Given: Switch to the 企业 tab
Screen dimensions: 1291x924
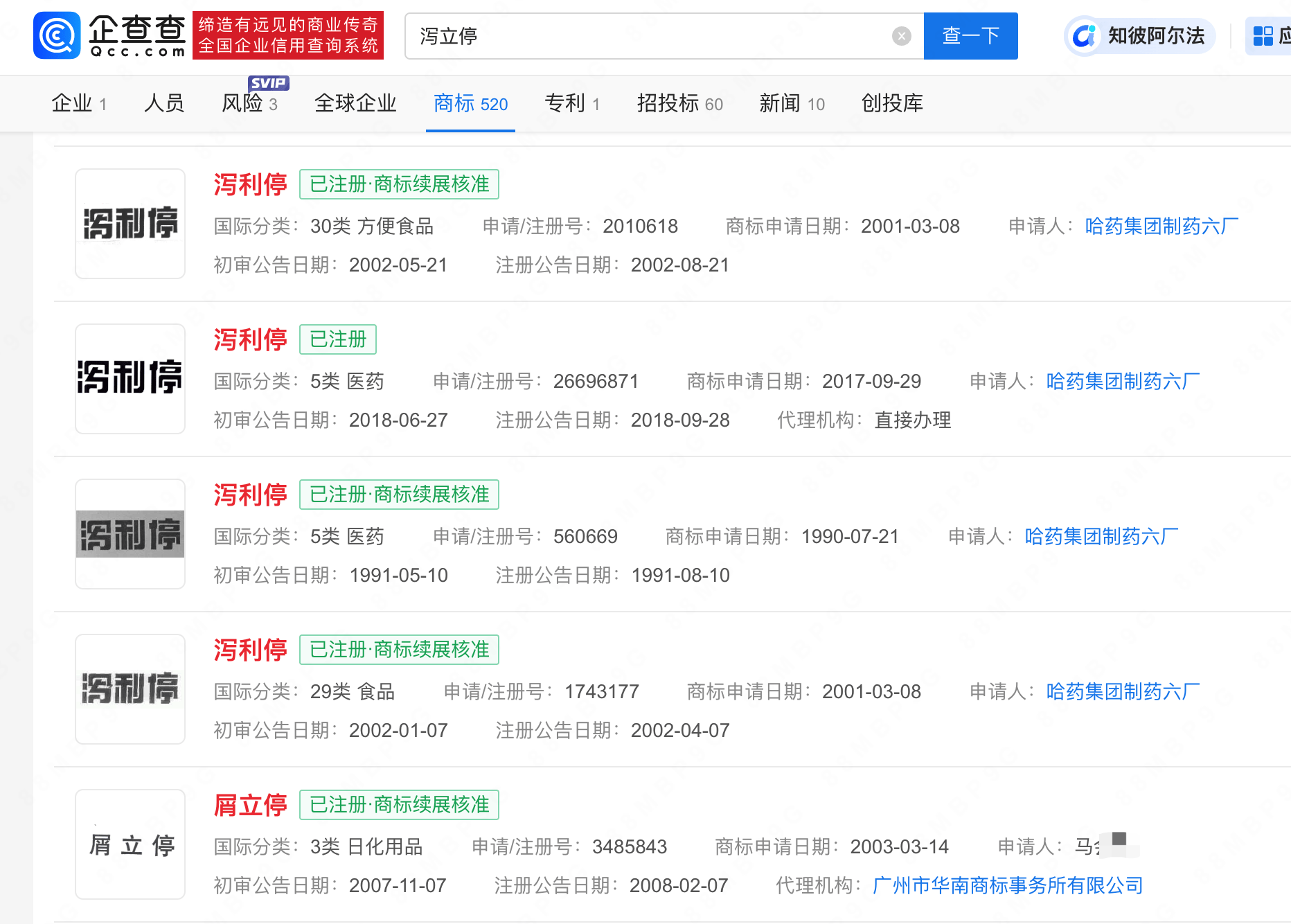Looking at the screenshot, I should (x=79, y=104).
